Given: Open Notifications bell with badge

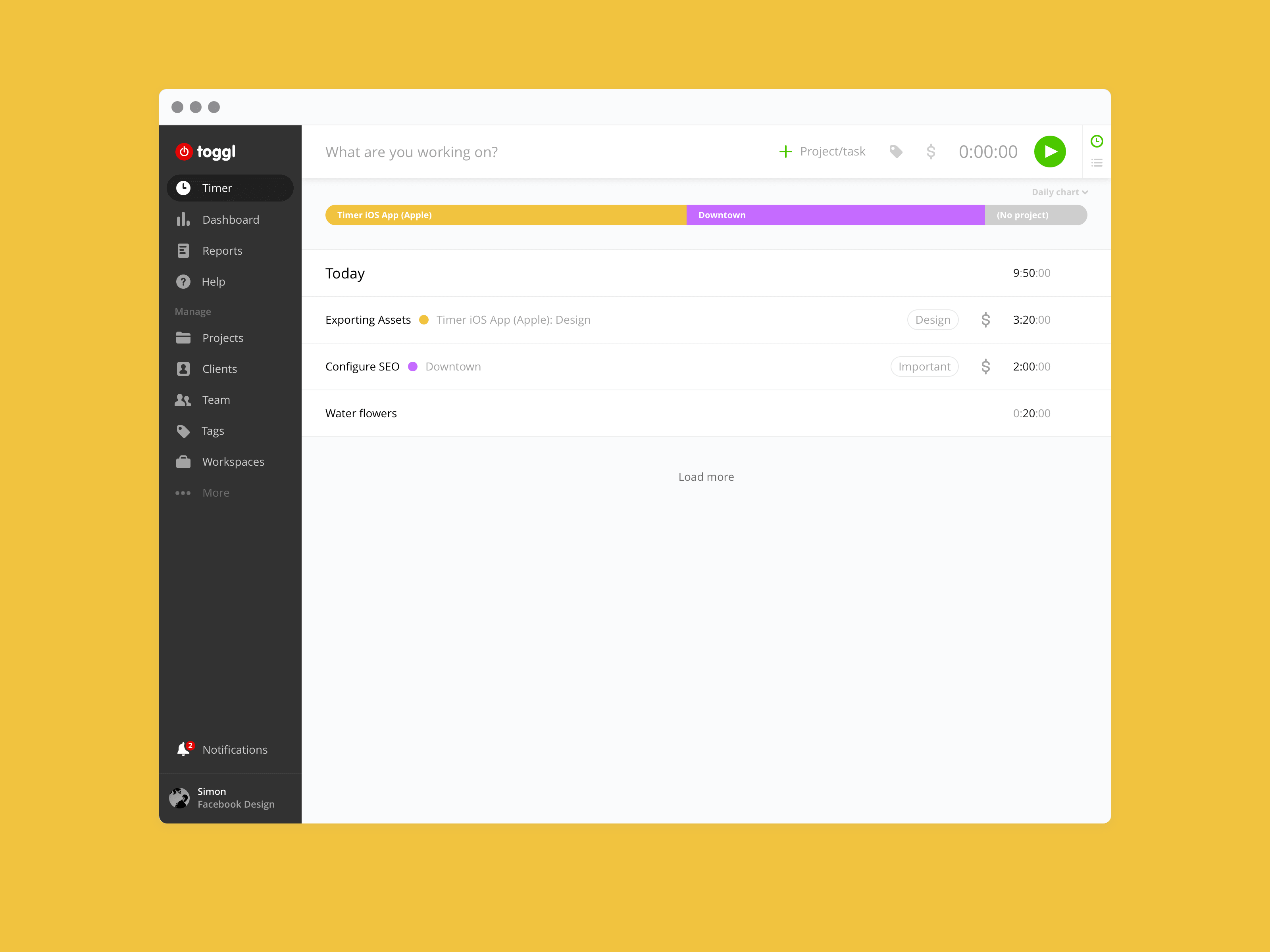Looking at the screenshot, I should [184, 749].
